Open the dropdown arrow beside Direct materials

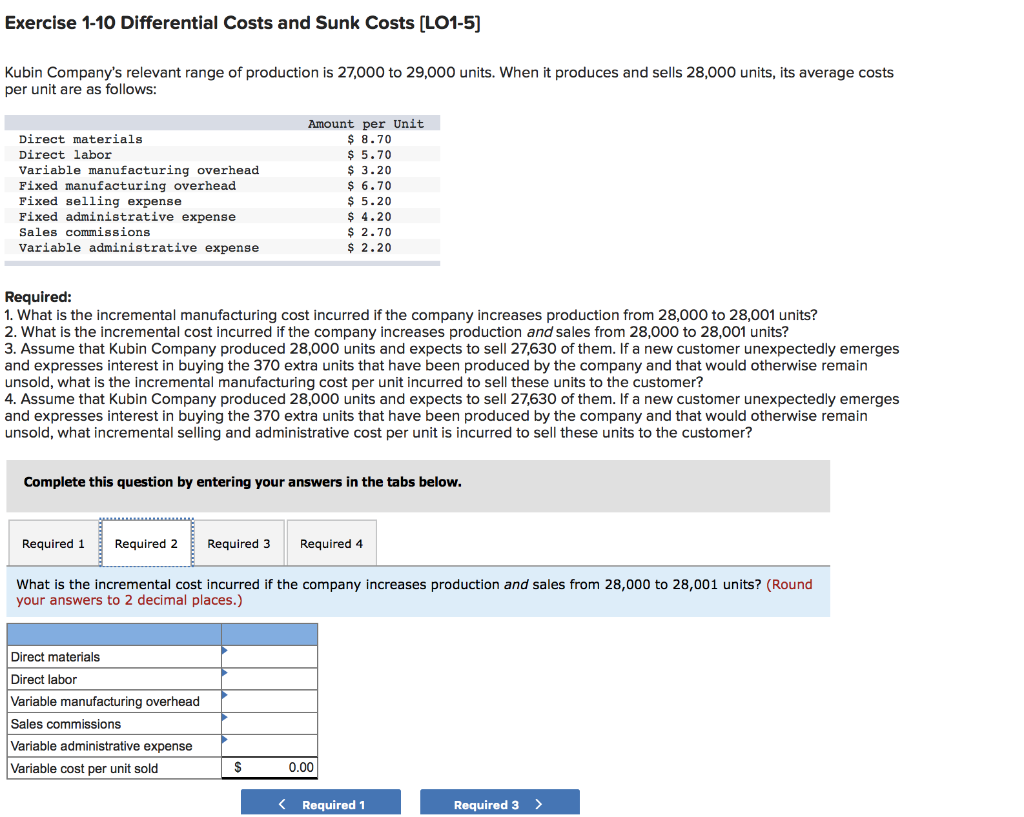tap(226, 652)
